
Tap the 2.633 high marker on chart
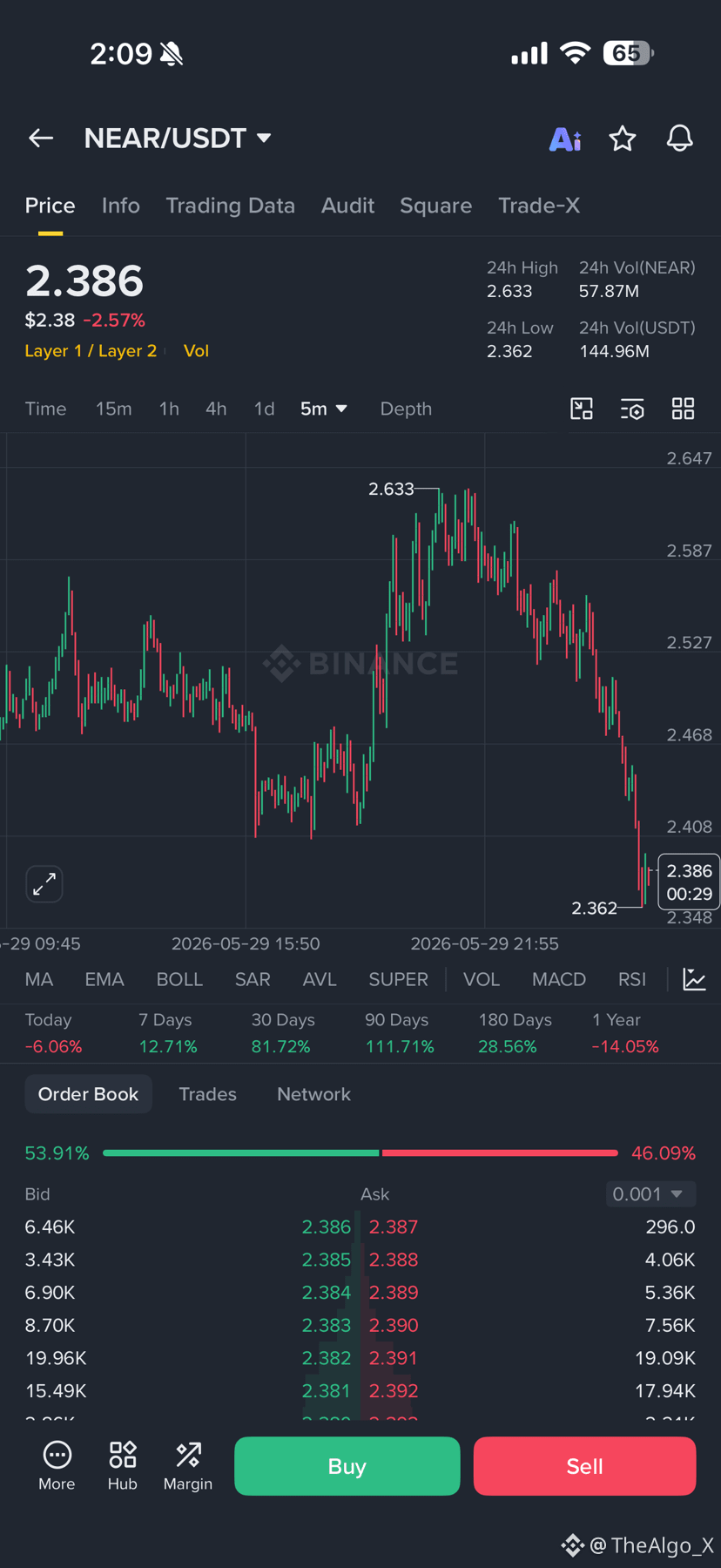coord(391,489)
